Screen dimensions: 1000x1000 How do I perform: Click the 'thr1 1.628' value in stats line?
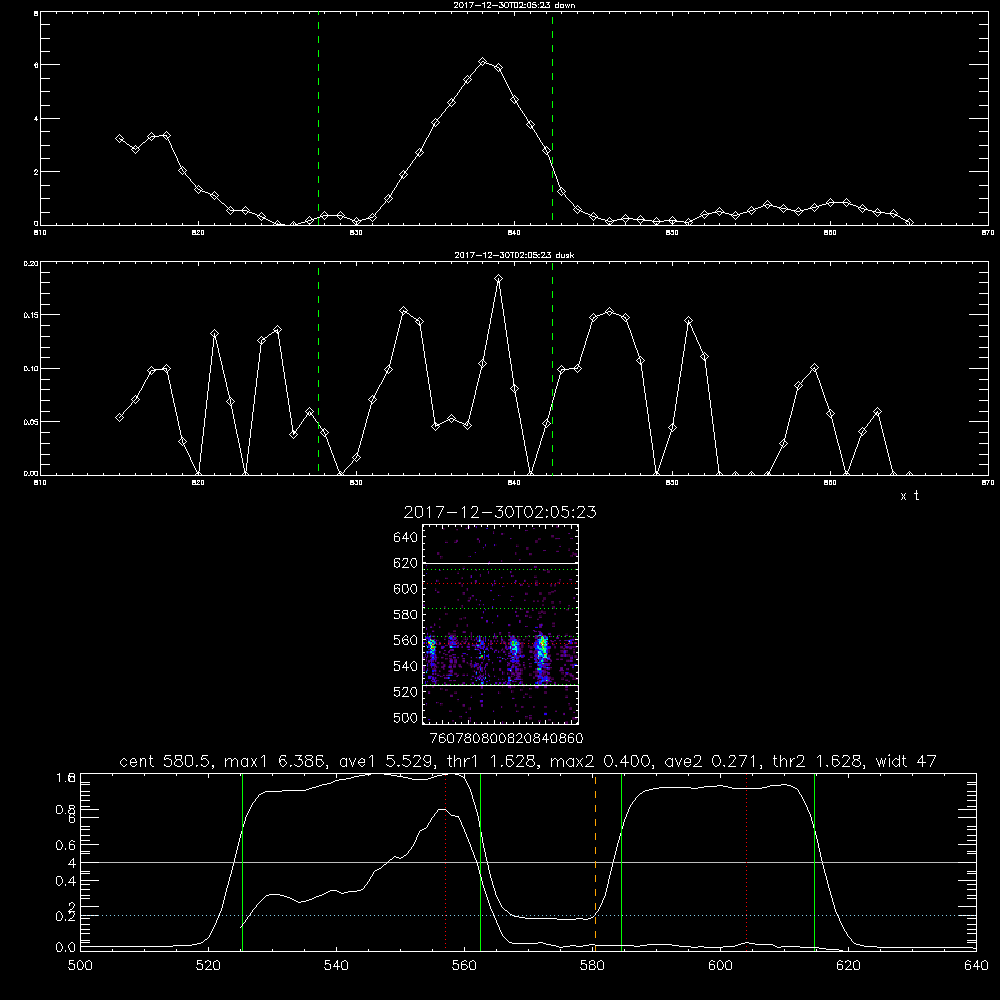coord(495,761)
